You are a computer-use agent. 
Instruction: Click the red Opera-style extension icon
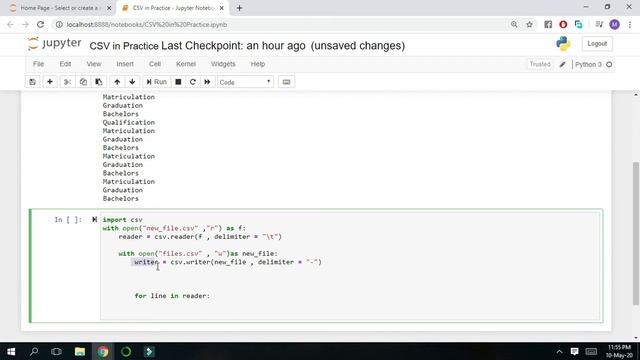point(563,24)
